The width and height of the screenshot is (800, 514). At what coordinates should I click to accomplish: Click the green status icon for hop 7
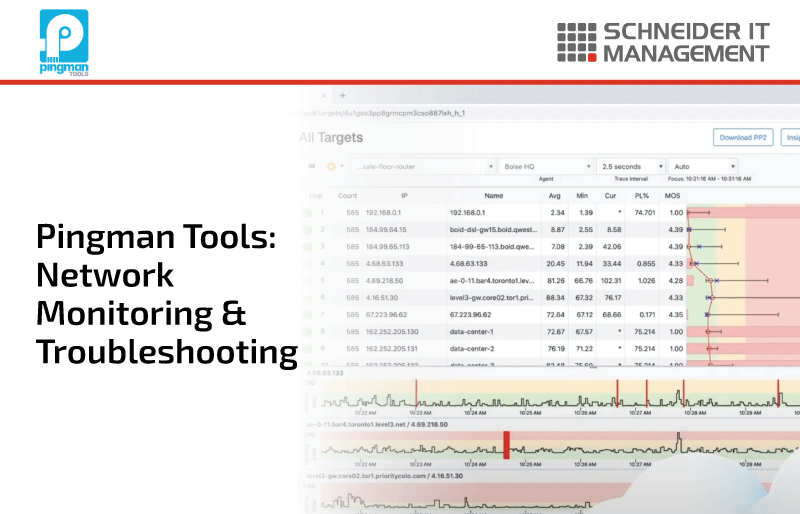click(x=308, y=315)
